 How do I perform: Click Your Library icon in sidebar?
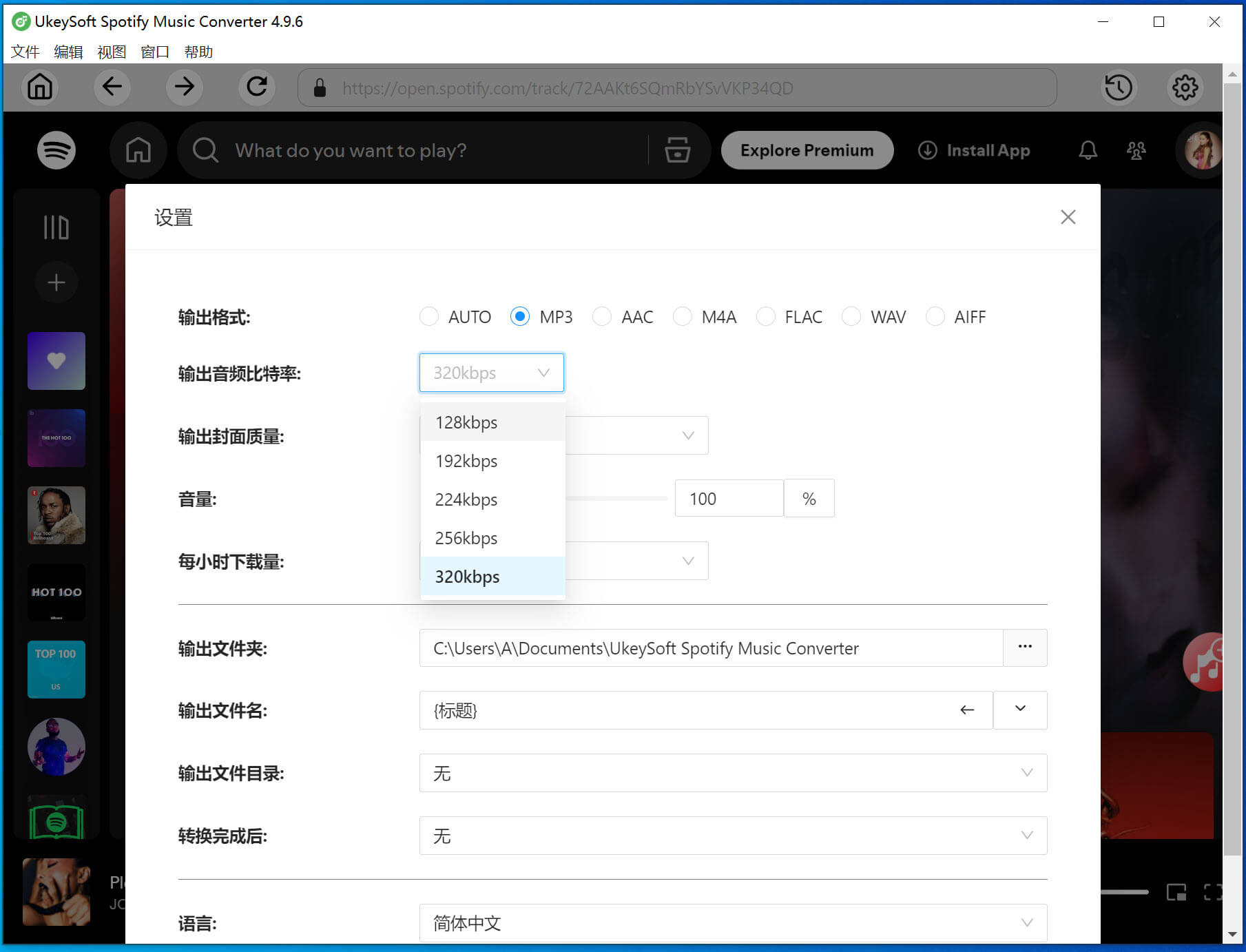[x=56, y=227]
